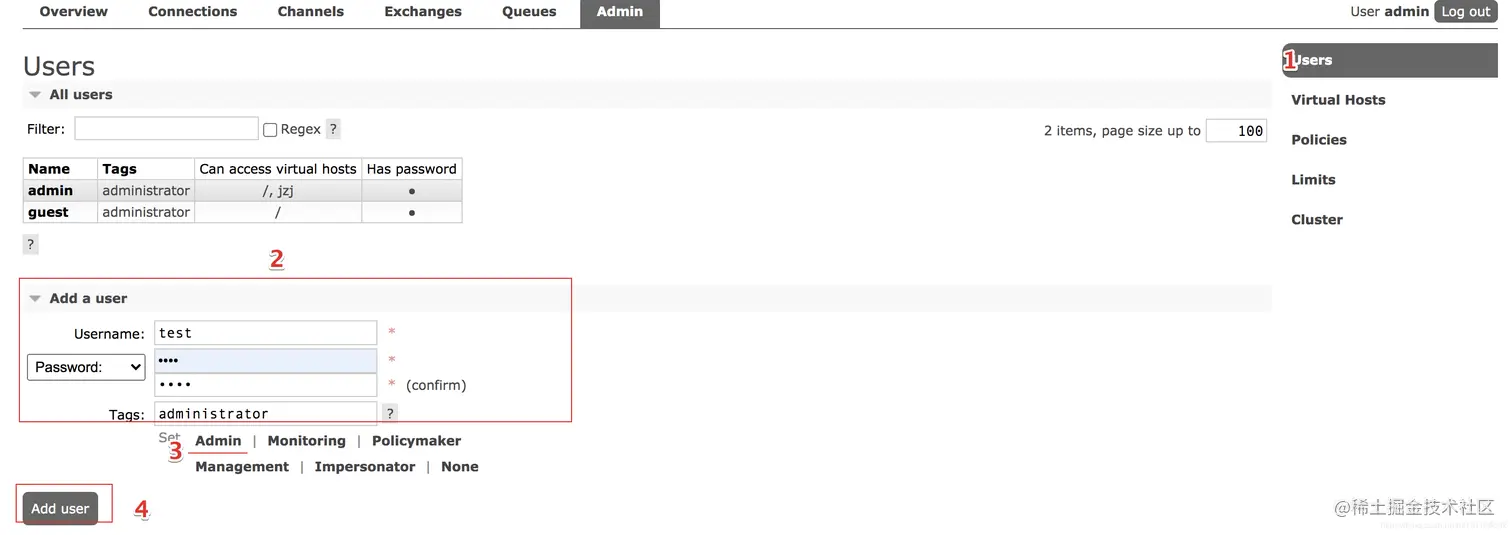Click the Tags input field
The width and height of the screenshot is (1512, 535).
[x=265, y=413]
